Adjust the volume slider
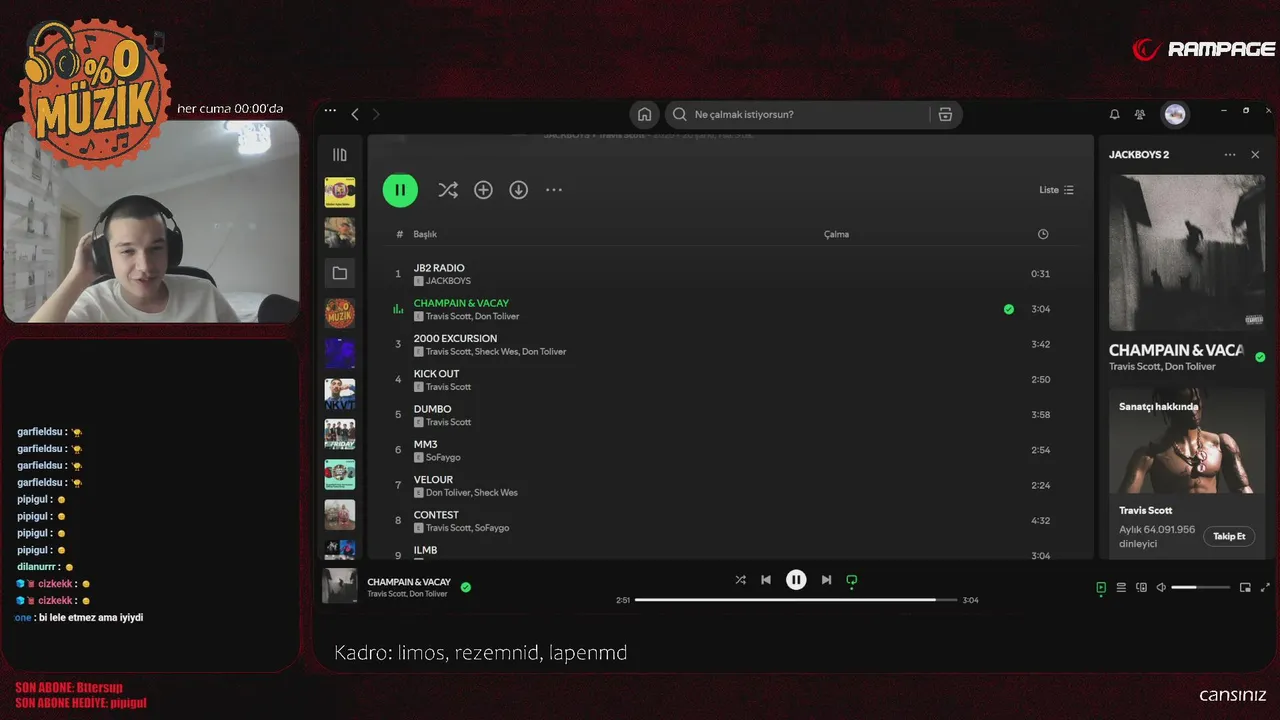This screenshot has width=1280, height=720. click(1199, 588)
